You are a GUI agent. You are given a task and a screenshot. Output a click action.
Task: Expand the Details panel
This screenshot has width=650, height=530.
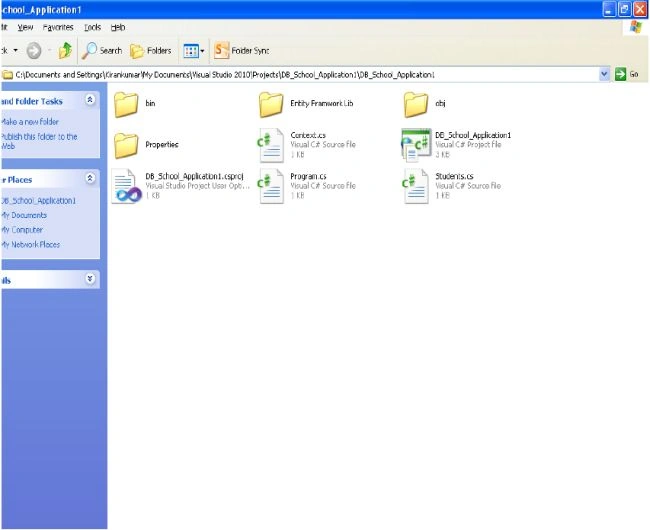click(x=90, y=278)
